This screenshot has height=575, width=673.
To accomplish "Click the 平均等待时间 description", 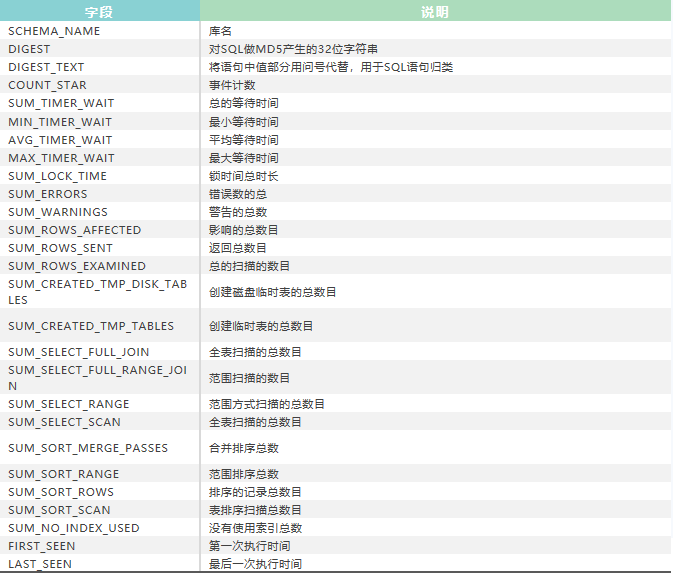I will click(x=244, y=140).
